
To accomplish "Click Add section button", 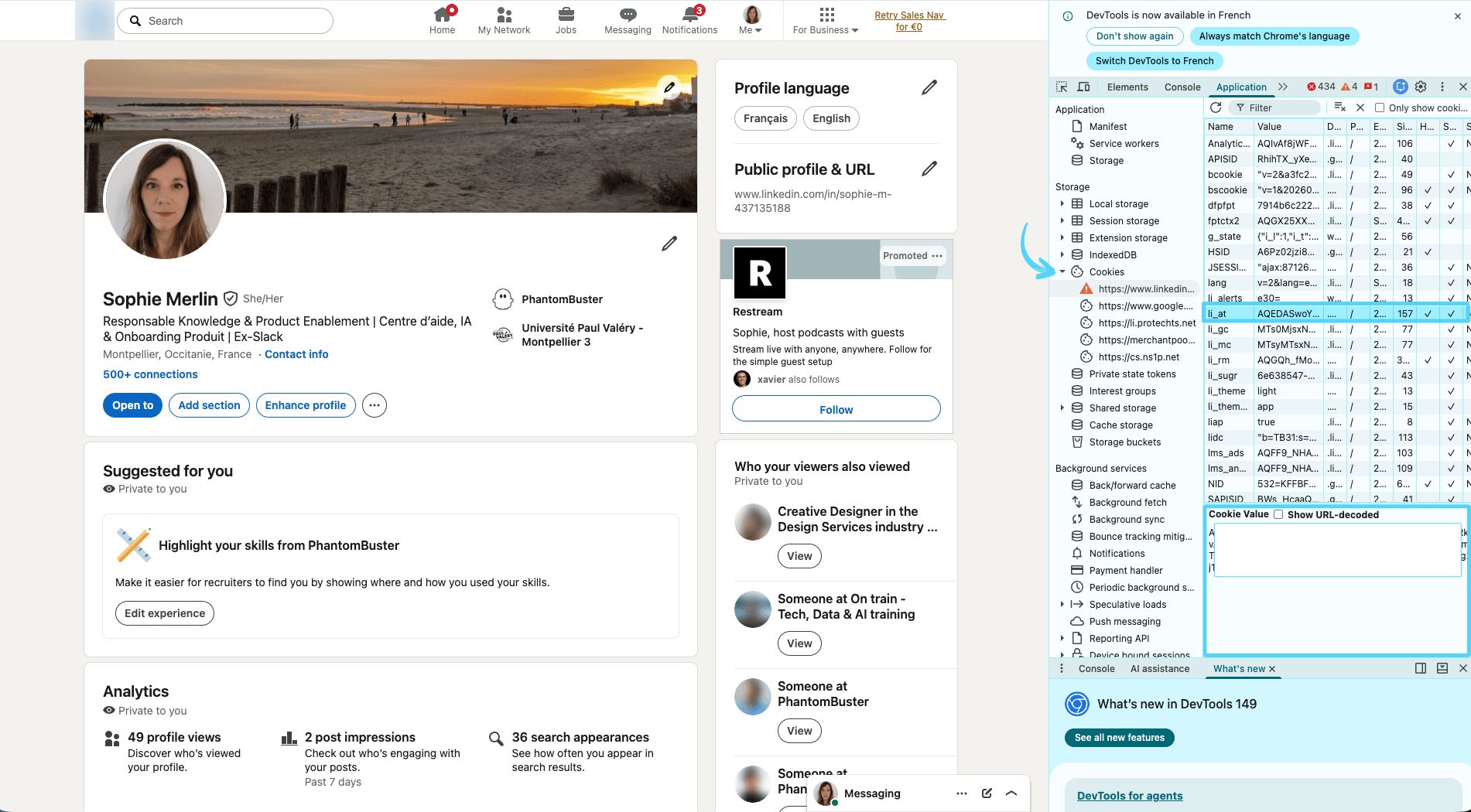I will click(209, 405).
